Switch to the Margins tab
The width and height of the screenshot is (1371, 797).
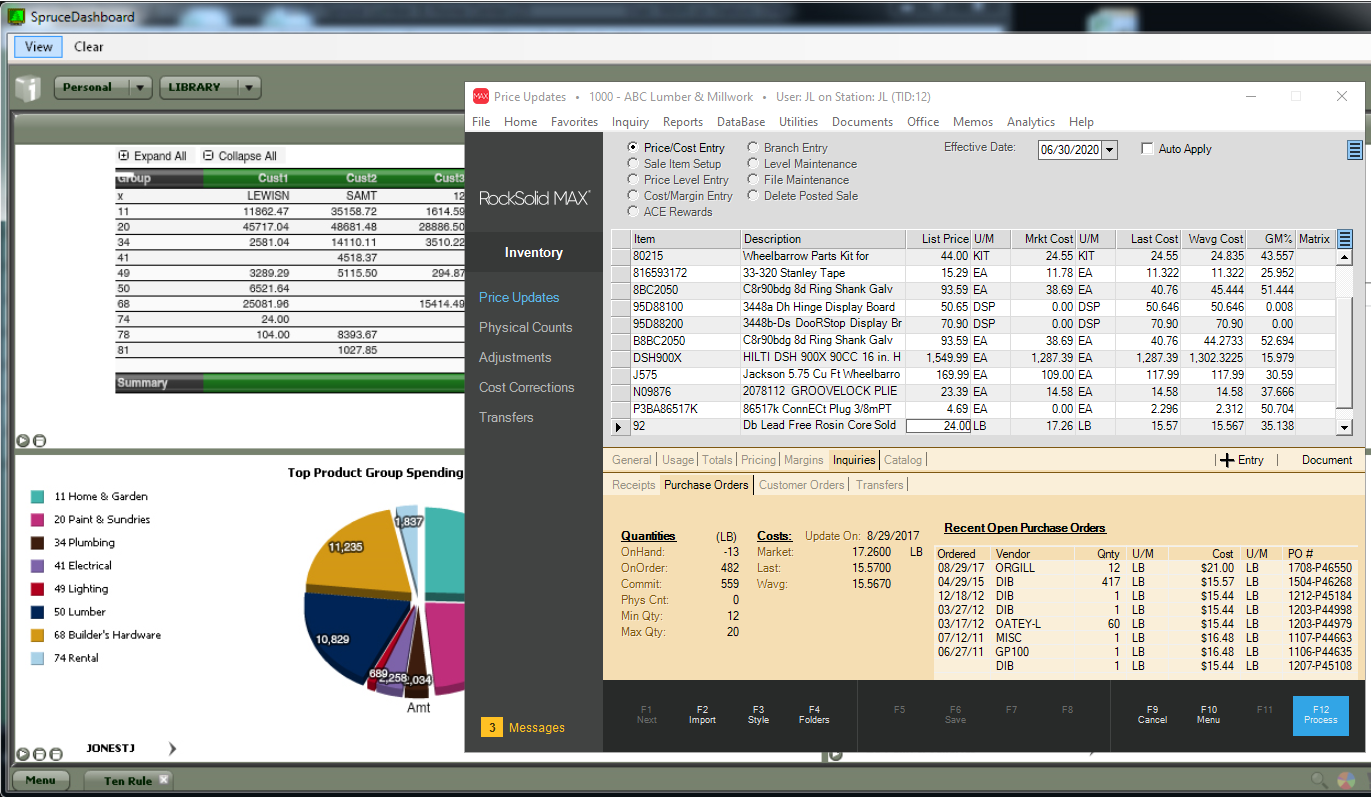click(804, 460)
